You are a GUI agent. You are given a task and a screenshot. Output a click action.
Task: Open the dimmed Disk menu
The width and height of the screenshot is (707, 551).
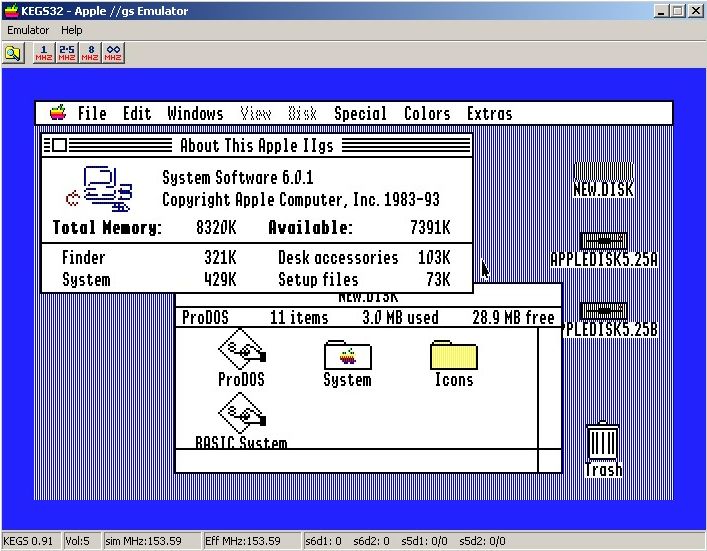[x=303, y=113]
